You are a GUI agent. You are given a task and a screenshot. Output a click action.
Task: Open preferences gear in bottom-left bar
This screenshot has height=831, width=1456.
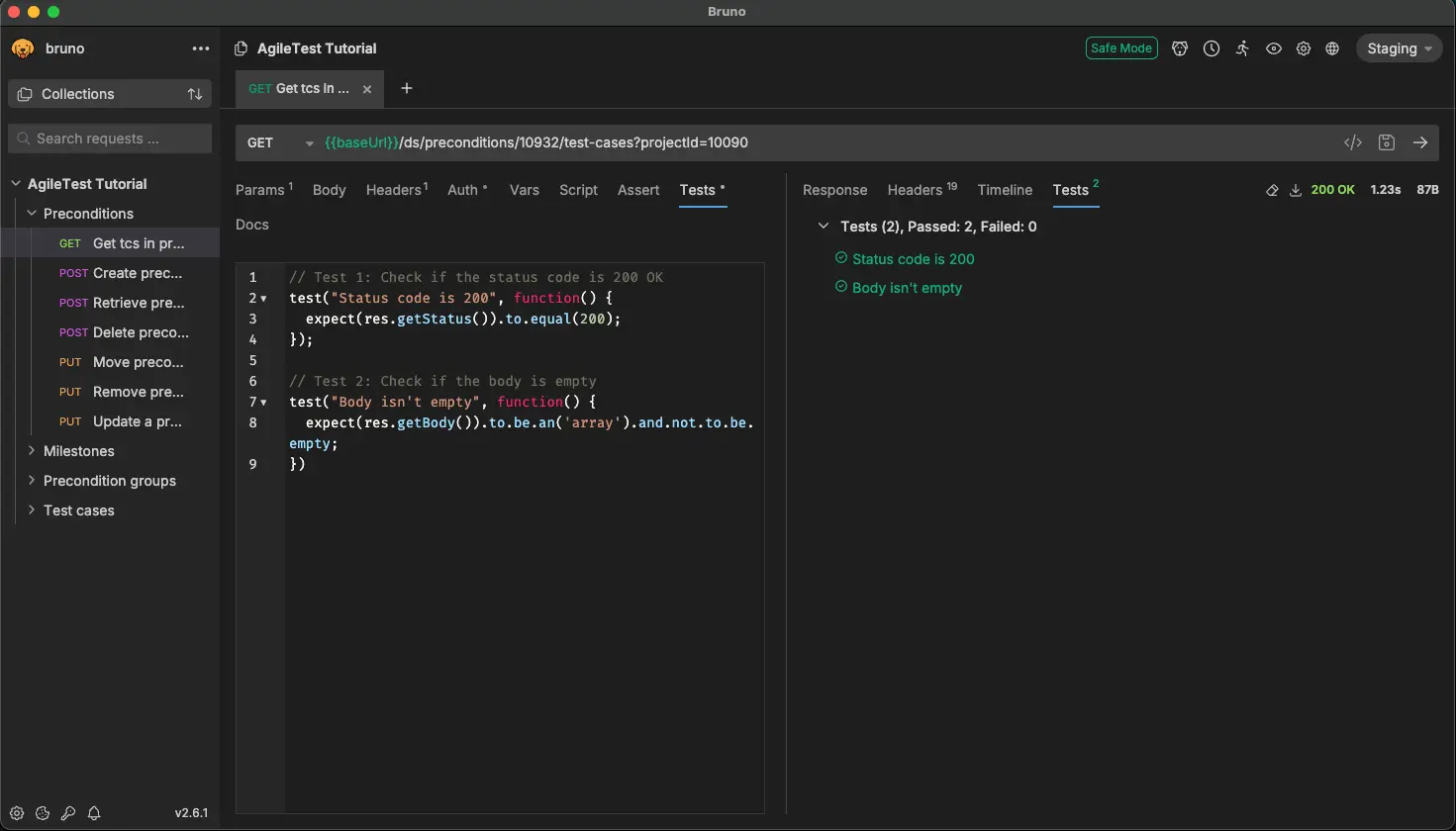click(17, 813)
